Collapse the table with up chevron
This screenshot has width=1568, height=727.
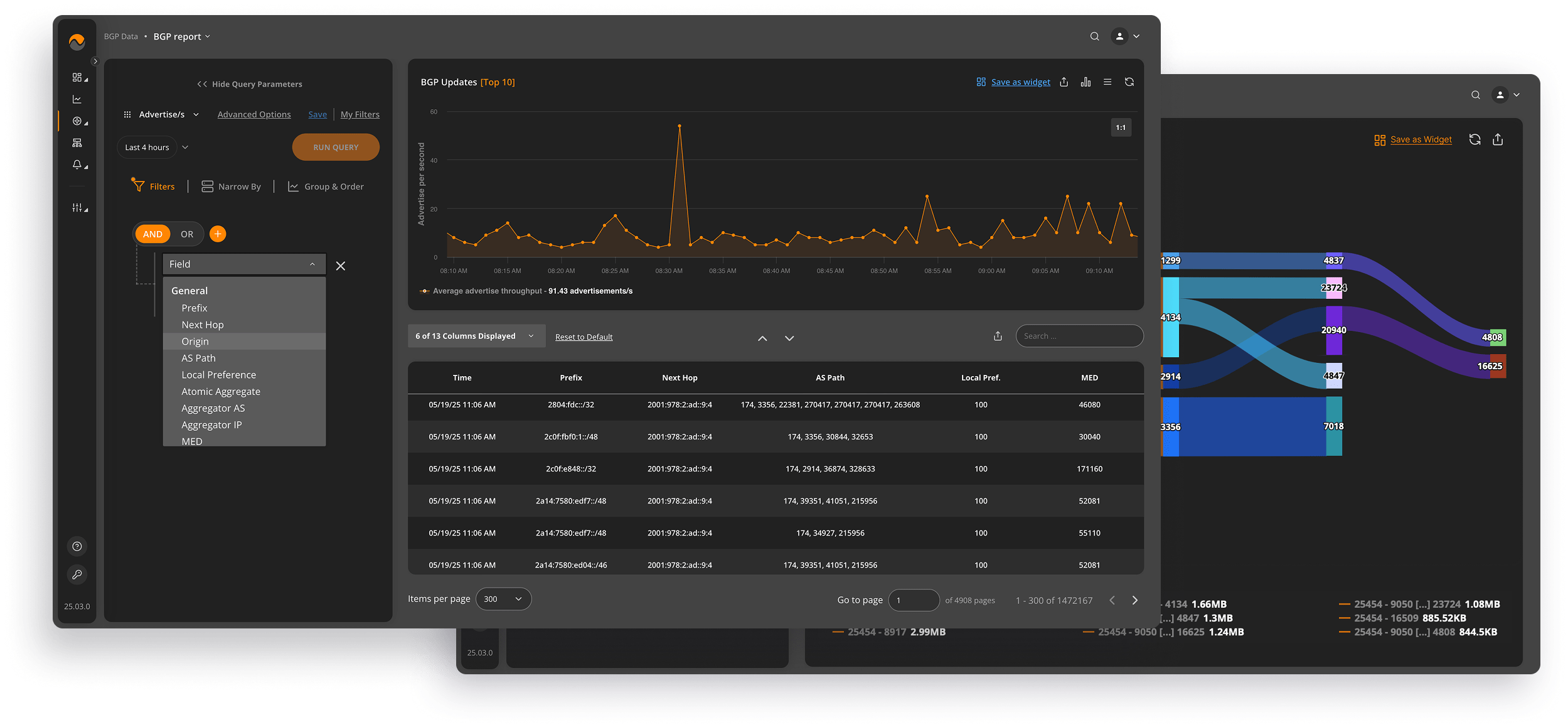click(762, 338)
